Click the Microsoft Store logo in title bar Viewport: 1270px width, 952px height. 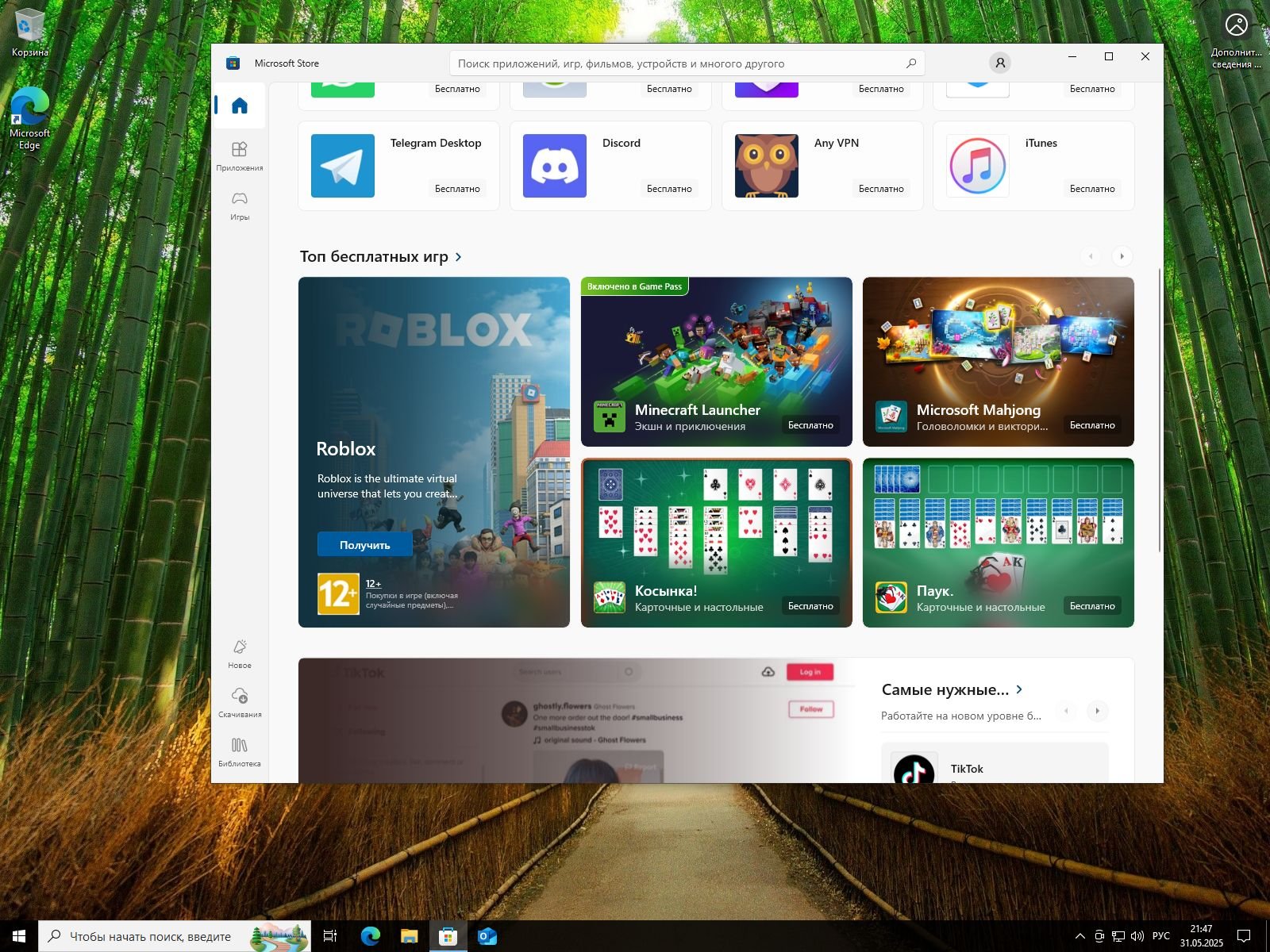click(x=233, y=63)
